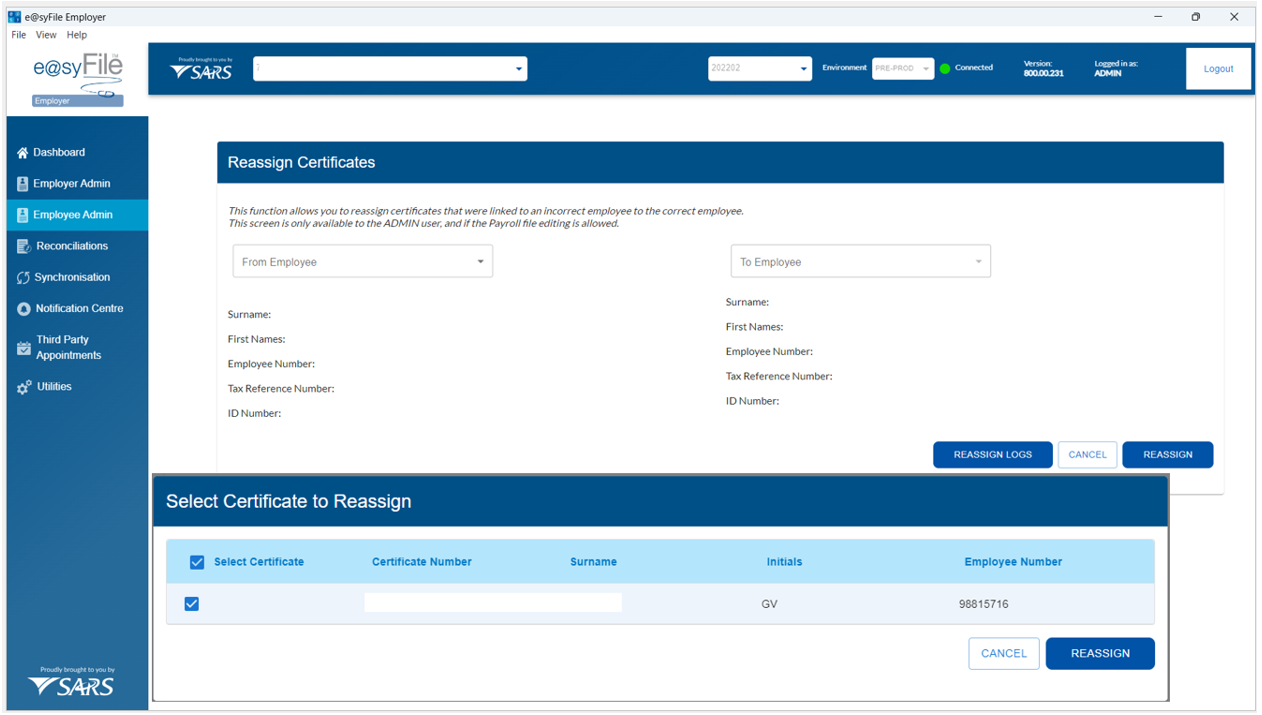Image resolution: width=1262 pixels, height=715 pixels.
Task: Open the File menu
Action: 19,35
